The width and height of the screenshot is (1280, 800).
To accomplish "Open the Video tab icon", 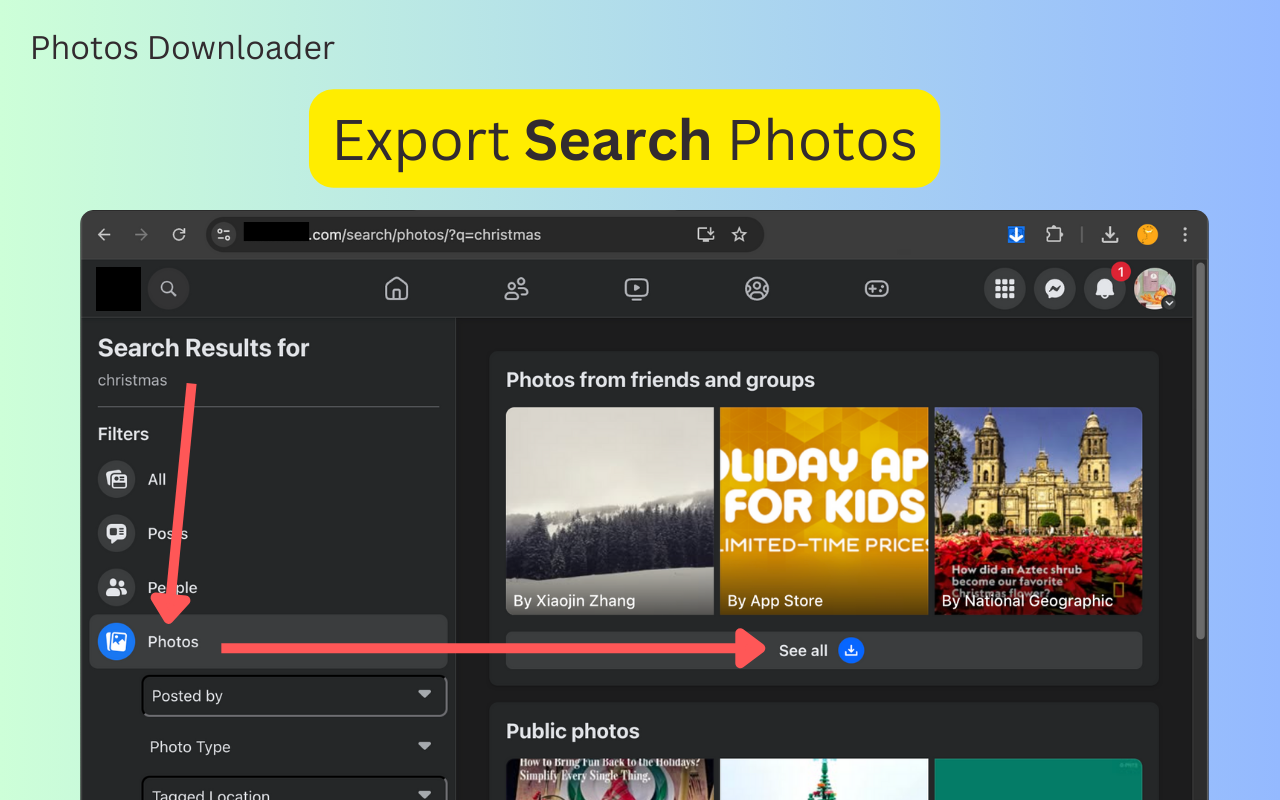I will [x=636, y=289].
